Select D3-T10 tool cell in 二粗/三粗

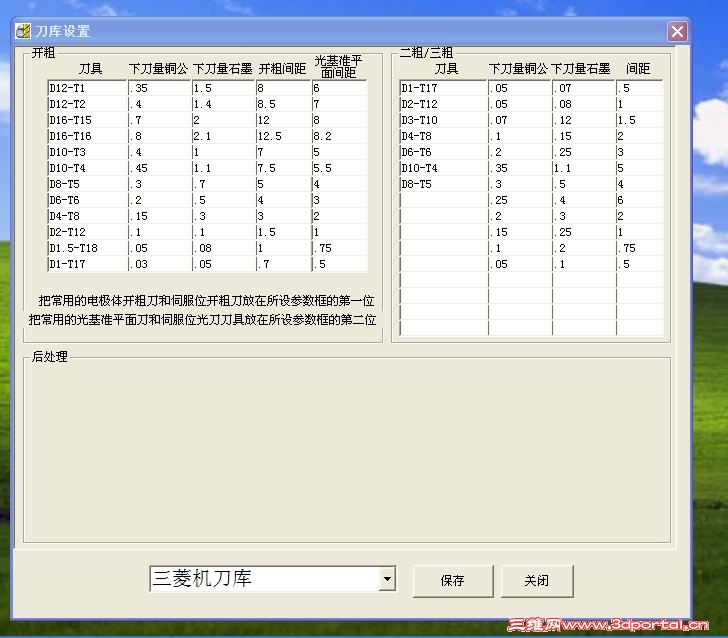443,120
